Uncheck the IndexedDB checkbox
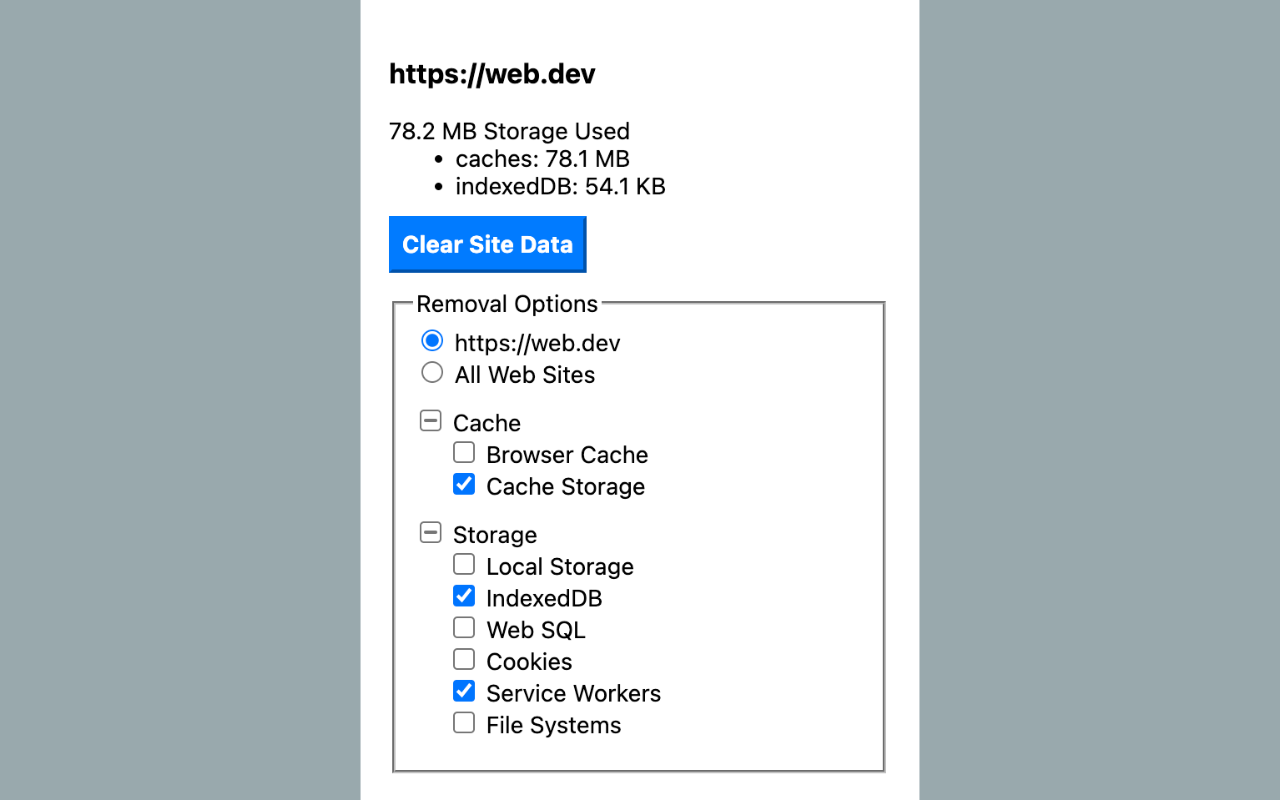Image resolution: width=1280 pixels, height=800 pixels. pyautogui.click(x=464, y=597)
